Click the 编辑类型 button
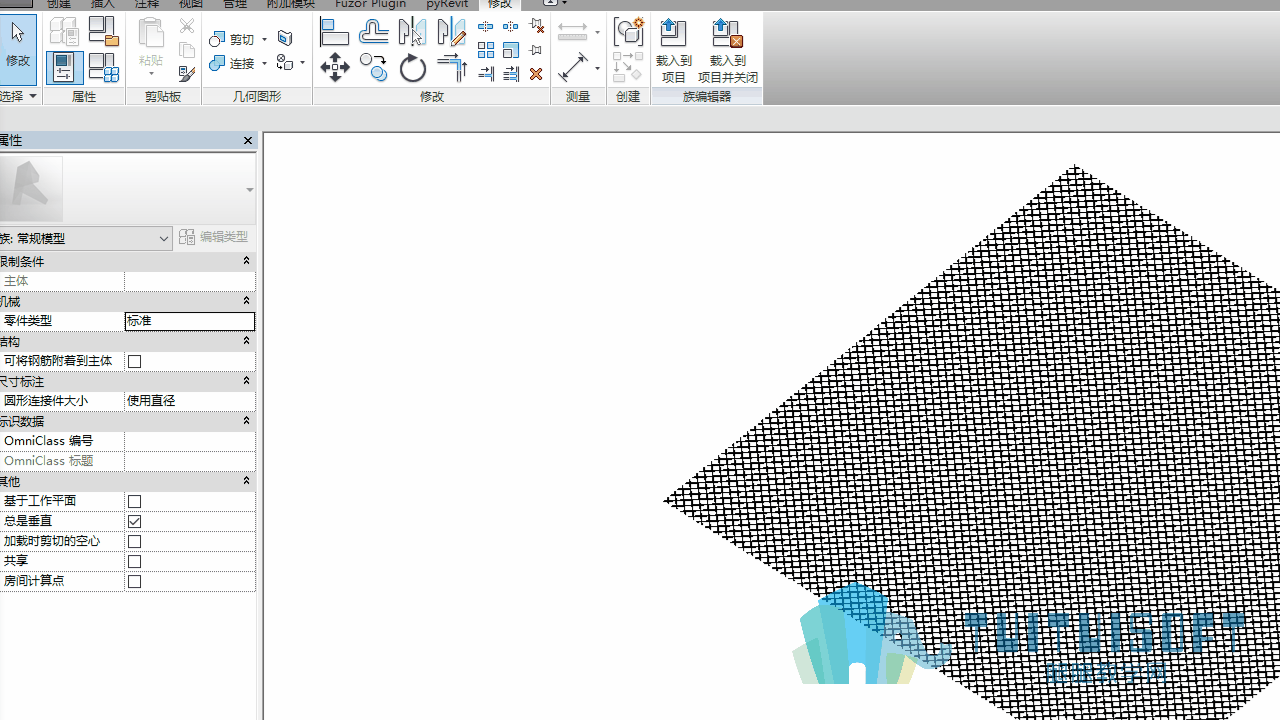The image size is (1280, 720). click(x=214, y=237)
